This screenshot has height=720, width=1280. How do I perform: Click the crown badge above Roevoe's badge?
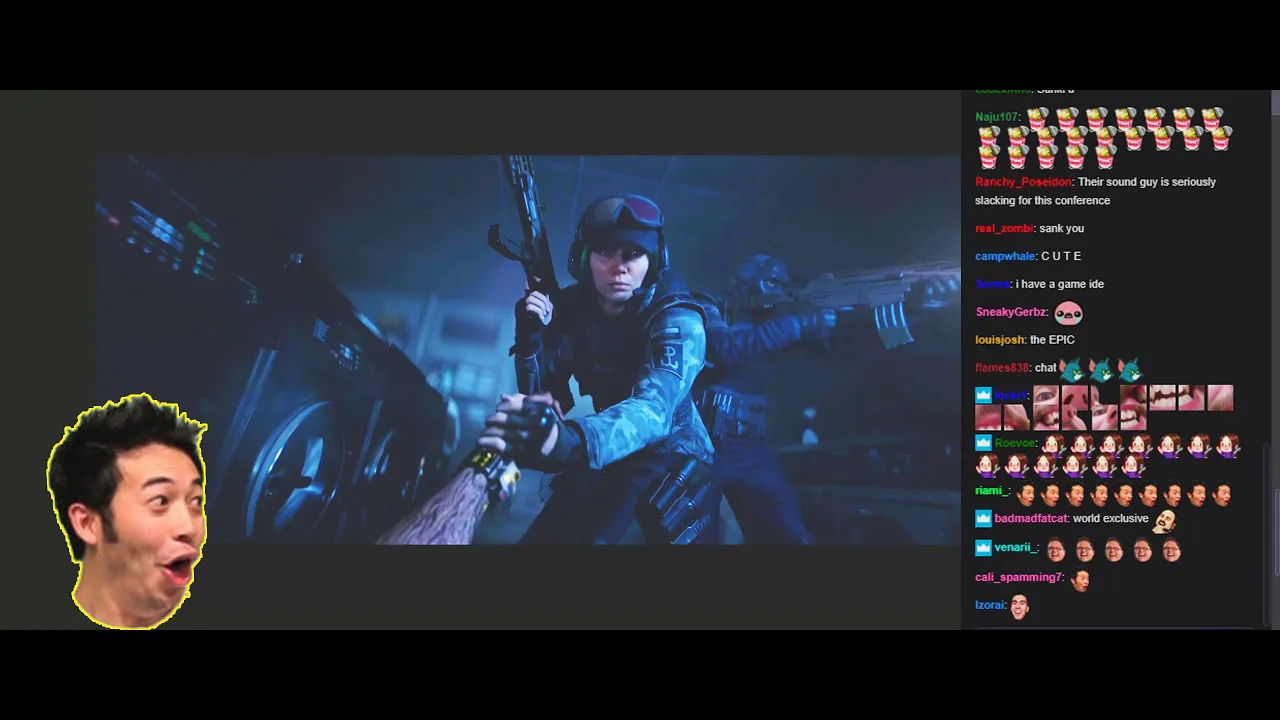point(983,395)
